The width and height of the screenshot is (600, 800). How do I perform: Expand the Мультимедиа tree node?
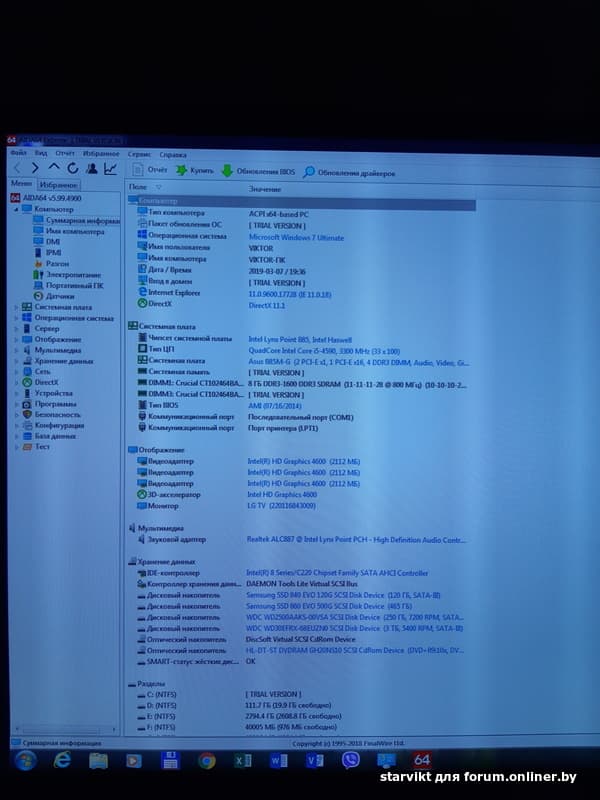16,350
